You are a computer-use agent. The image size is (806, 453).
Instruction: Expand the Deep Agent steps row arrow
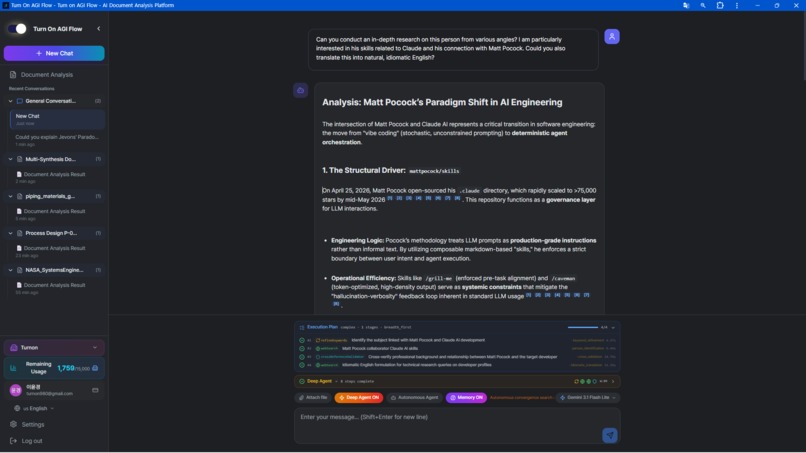pos(613,382)
